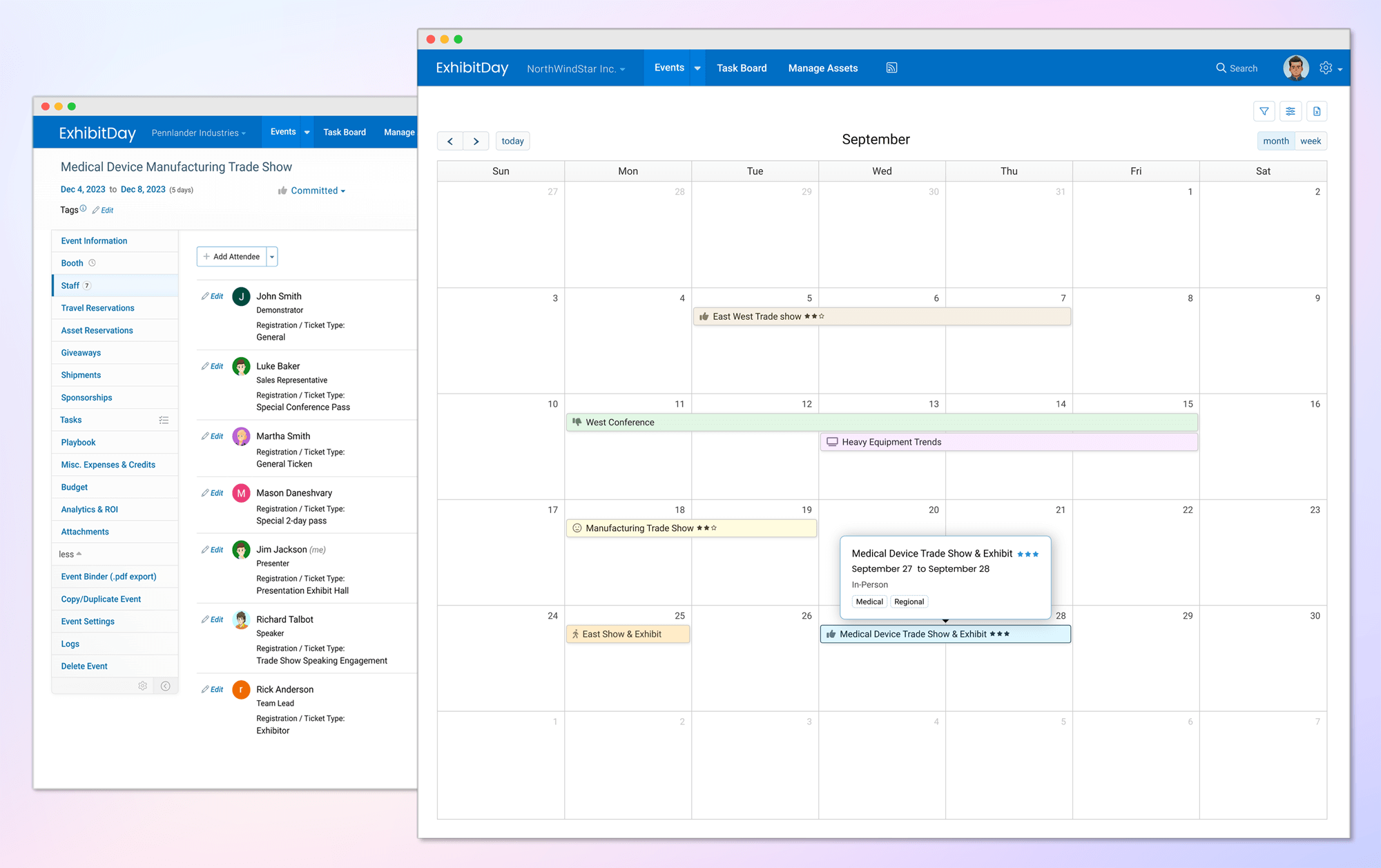
Task: Export calendar with the spreadsheet file icon
Action: click(1316, 111)
